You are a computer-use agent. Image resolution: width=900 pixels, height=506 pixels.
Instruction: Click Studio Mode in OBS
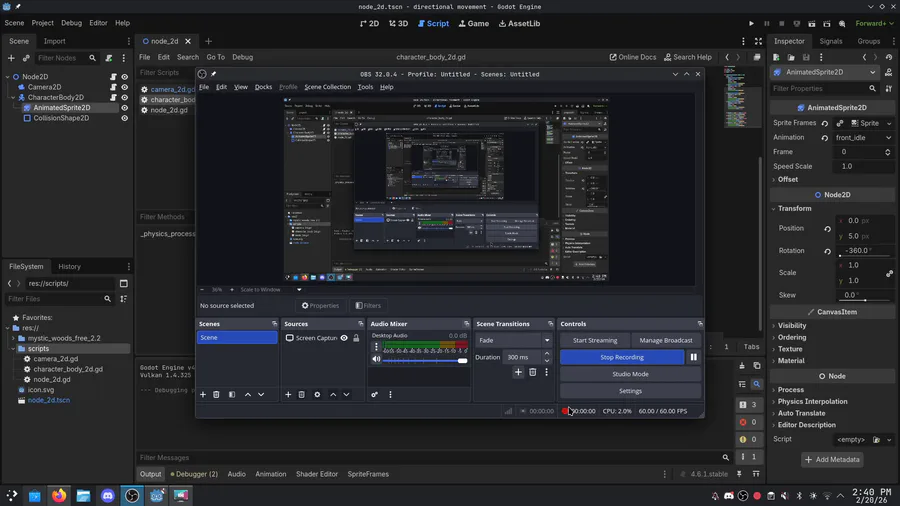pos(630,374)
